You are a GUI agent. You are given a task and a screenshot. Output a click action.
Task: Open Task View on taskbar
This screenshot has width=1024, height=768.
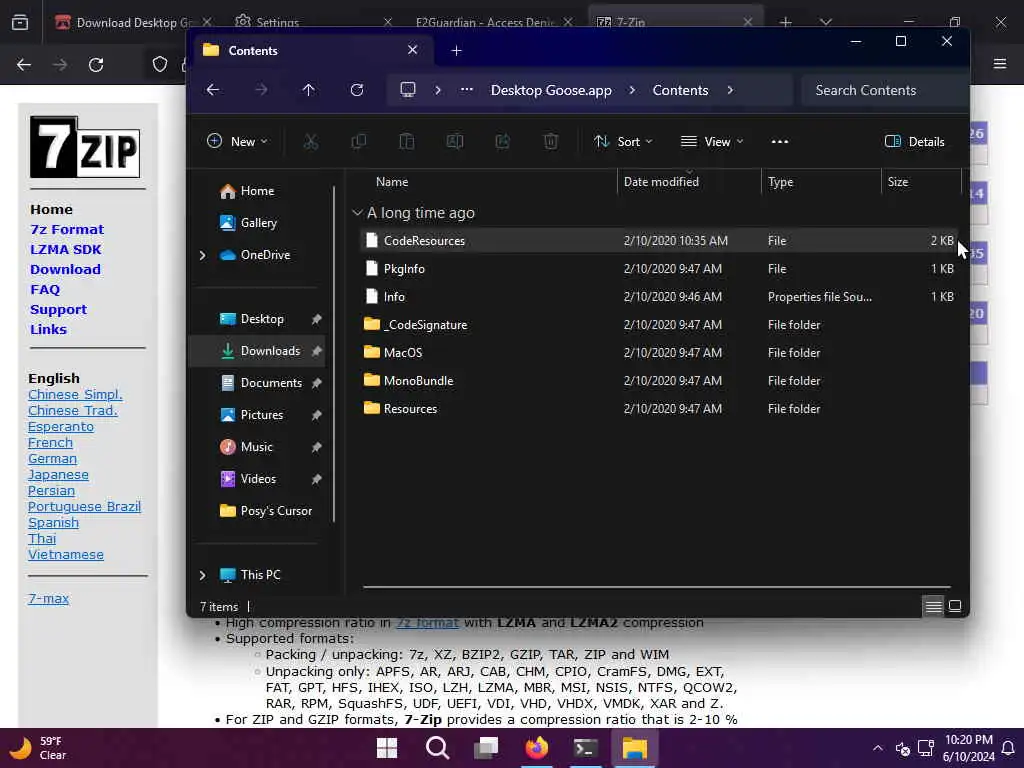coord(487,748)
